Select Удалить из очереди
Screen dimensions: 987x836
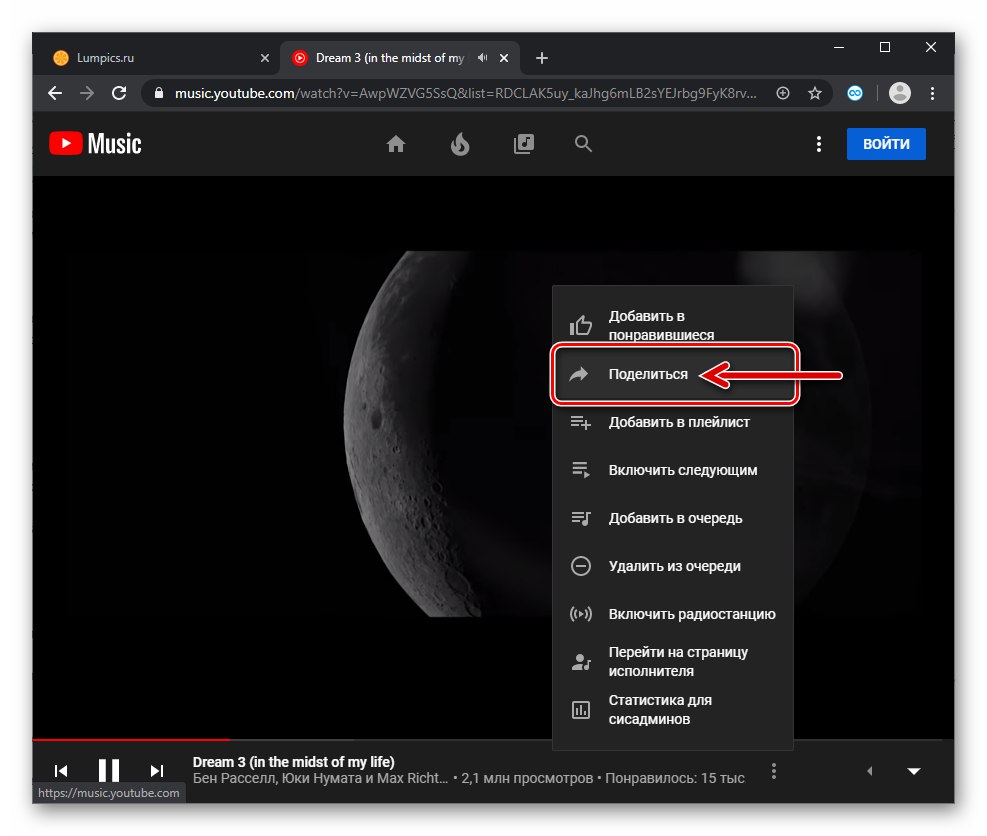(672, 566)
